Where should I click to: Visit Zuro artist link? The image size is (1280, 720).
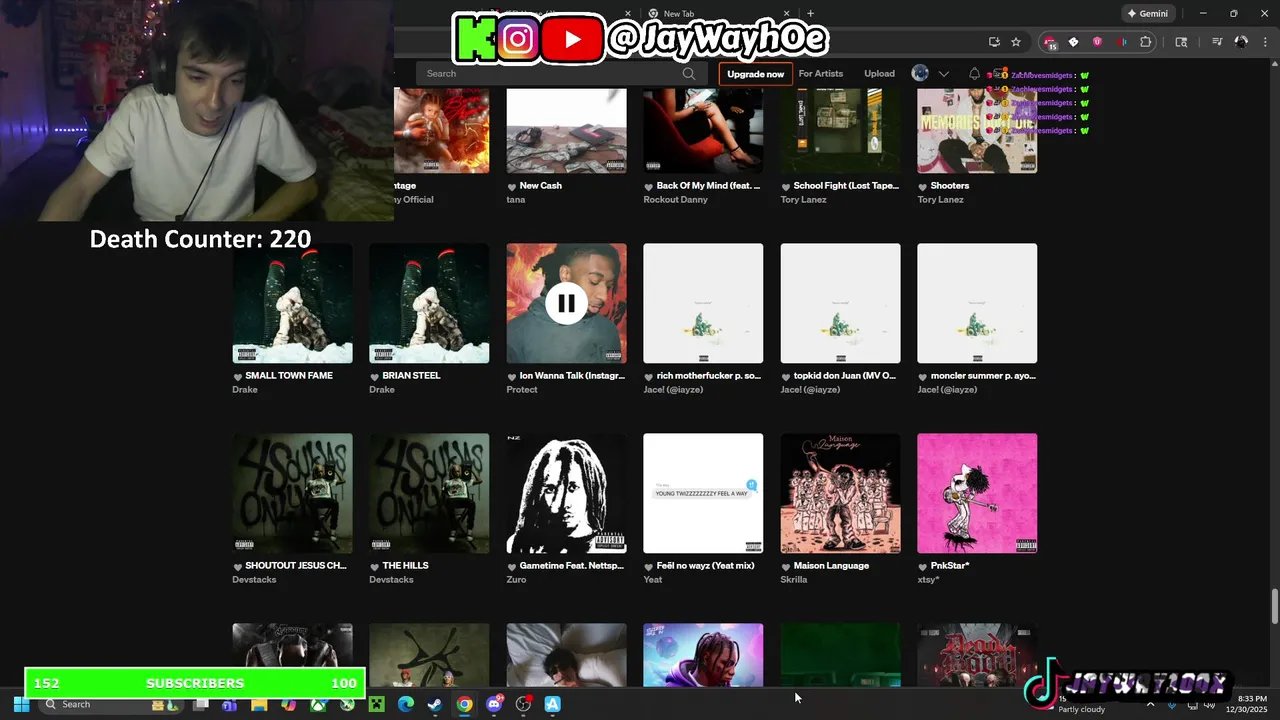516,579
